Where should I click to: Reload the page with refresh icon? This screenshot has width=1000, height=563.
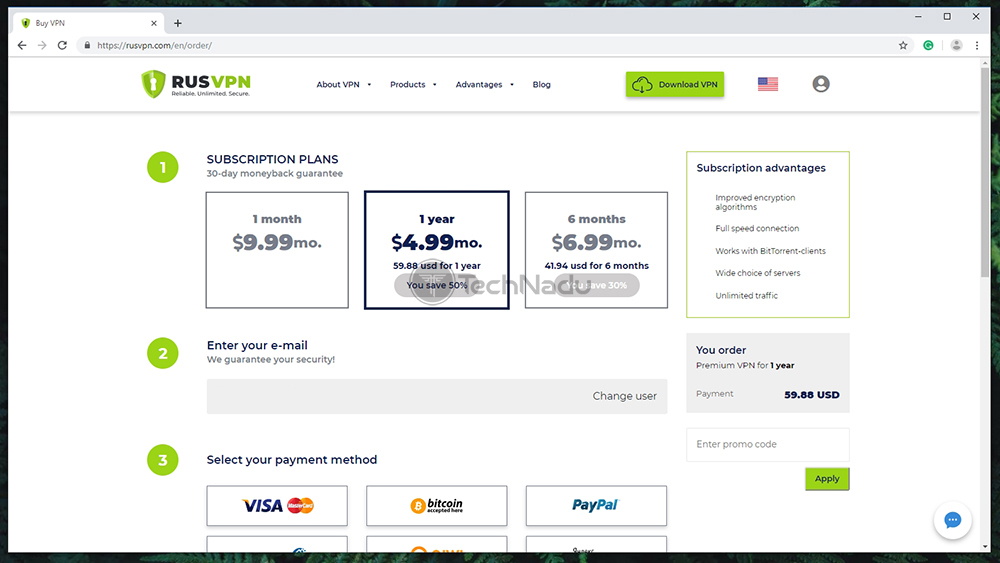(62, 45)
